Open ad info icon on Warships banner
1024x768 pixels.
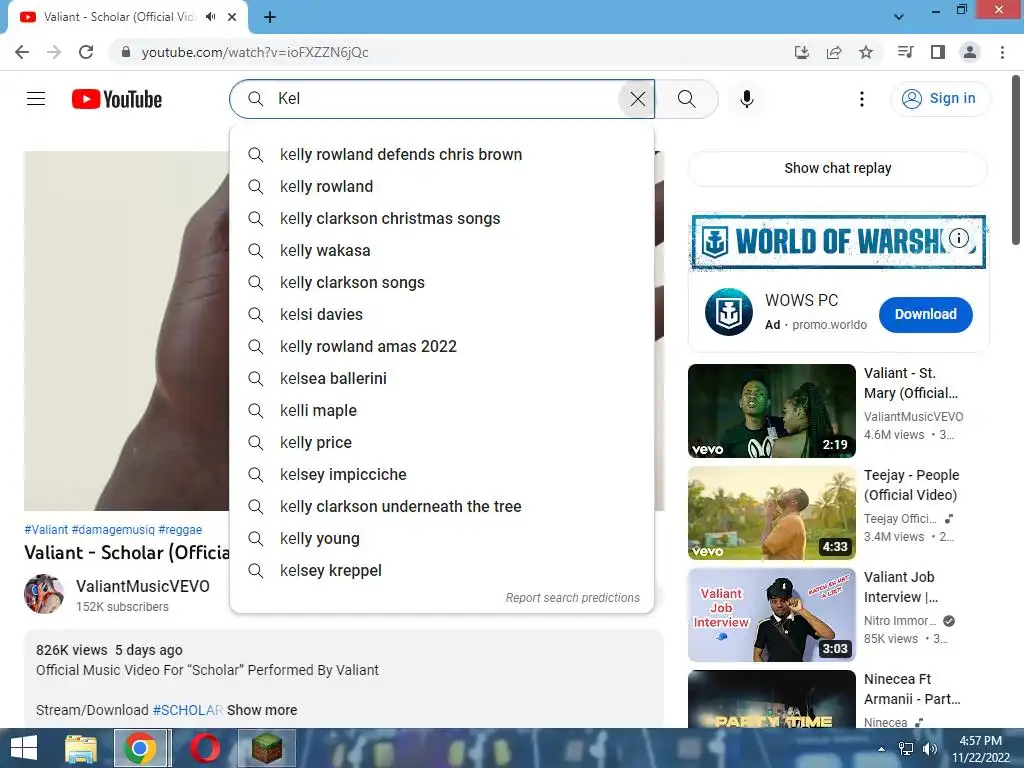click(x=958, y=238)
